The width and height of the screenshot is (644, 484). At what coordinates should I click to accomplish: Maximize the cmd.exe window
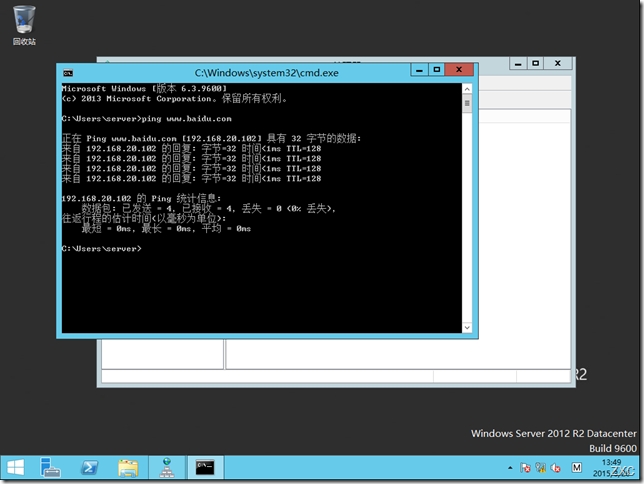pos(437,70)
